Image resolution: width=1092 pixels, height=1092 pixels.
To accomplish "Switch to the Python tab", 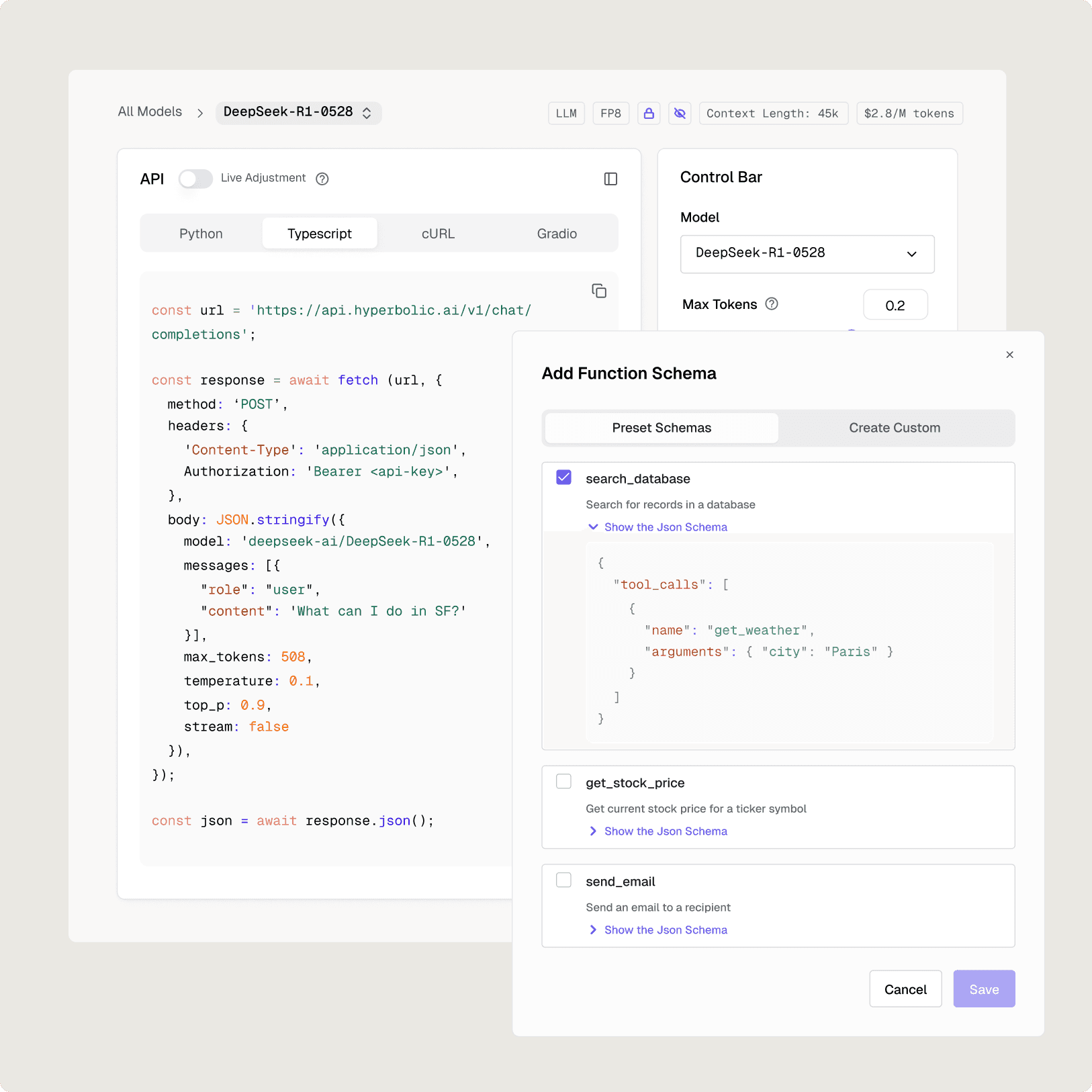I will coord(201,234).
